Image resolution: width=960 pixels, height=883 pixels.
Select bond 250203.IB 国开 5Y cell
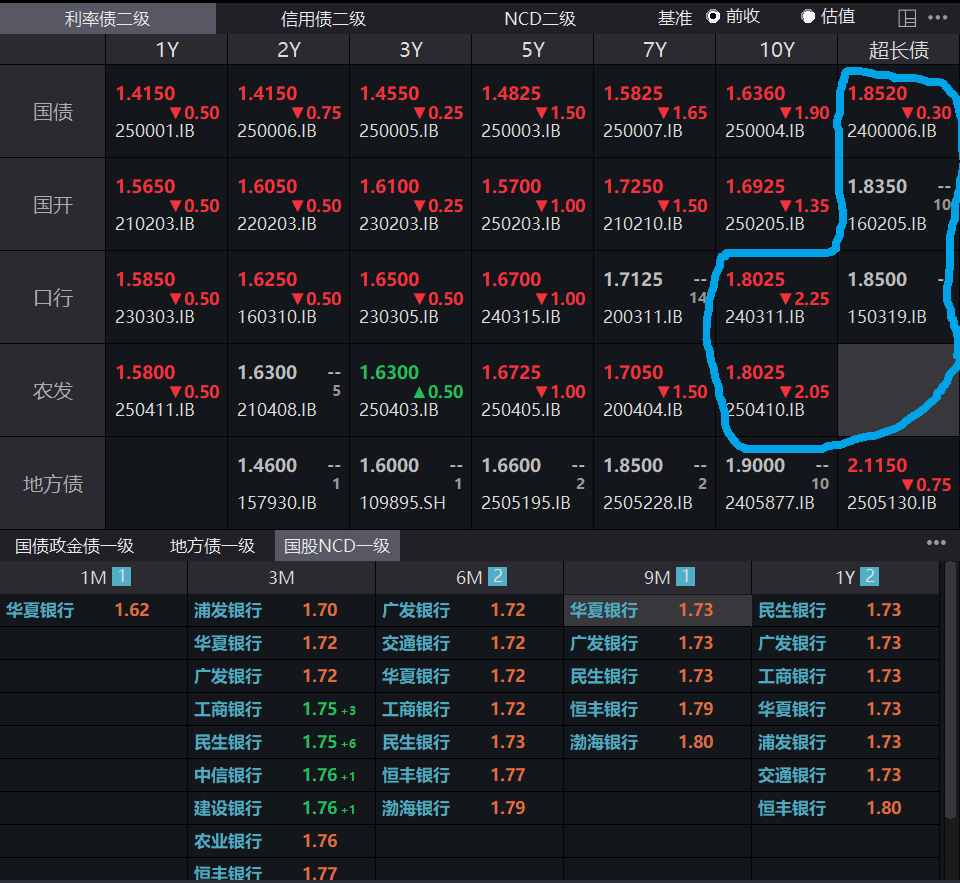[533, 205]
